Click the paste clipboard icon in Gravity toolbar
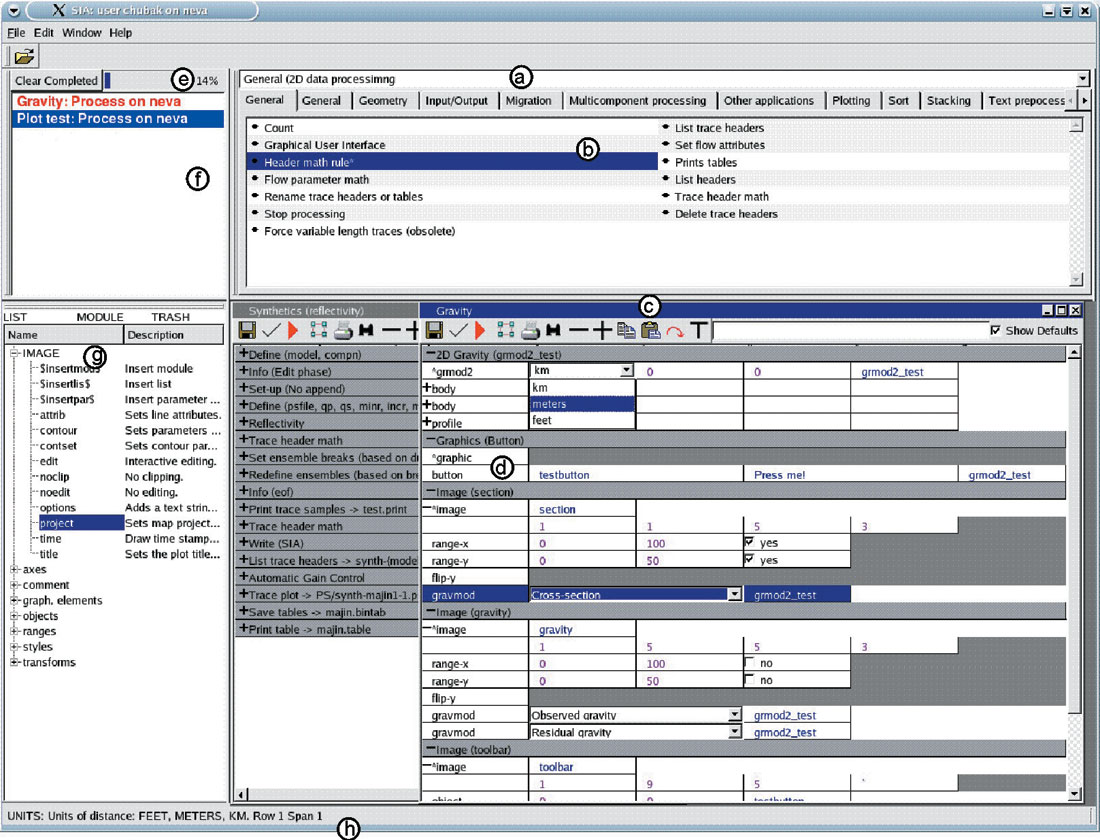1100x840 pixels. 651,330
